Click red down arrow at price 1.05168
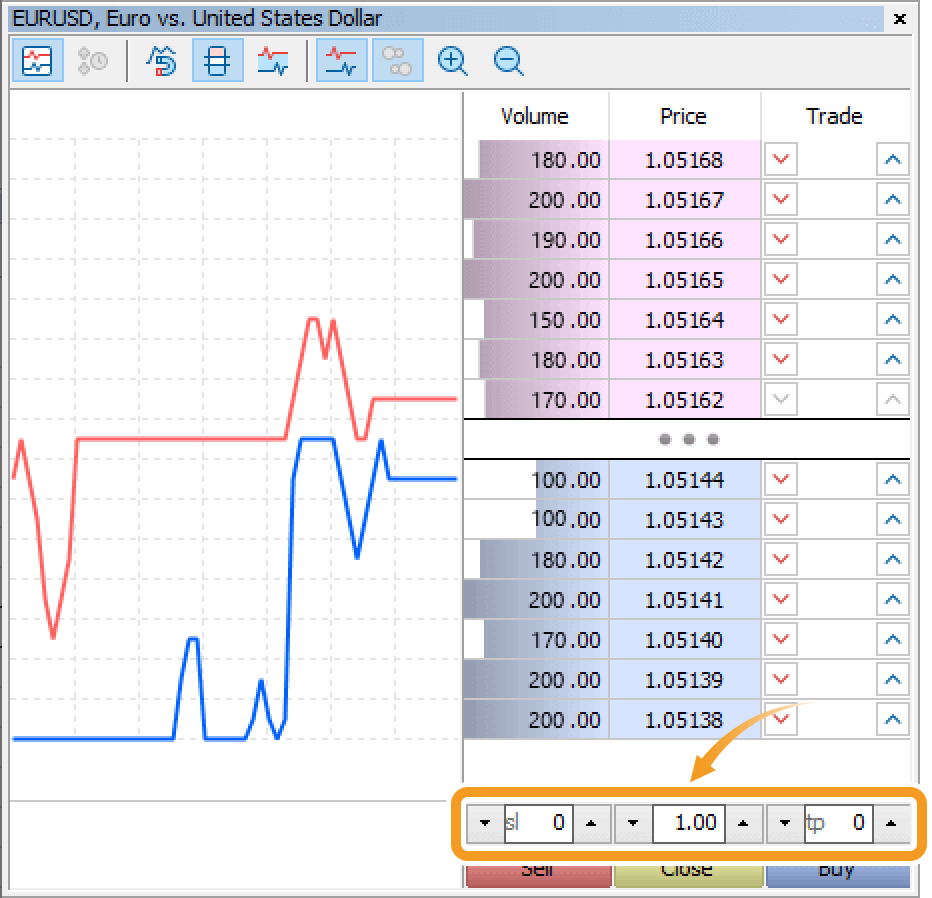Image resolution: width=932 pixels, height=898 pixels. (x=781, y=160)
